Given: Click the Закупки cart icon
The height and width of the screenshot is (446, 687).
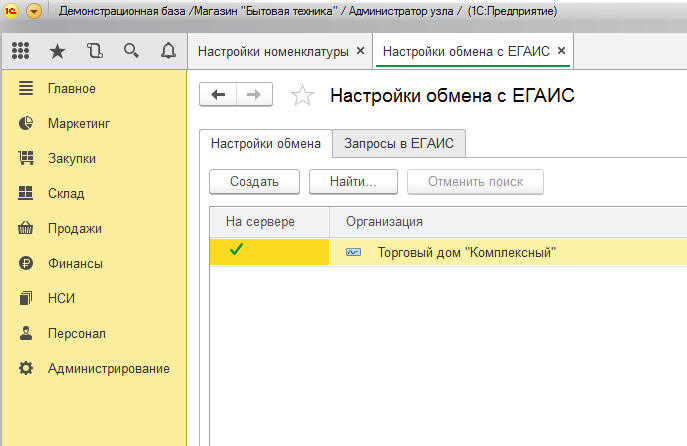Looking at the screenshot, I should tap(26, 158).
